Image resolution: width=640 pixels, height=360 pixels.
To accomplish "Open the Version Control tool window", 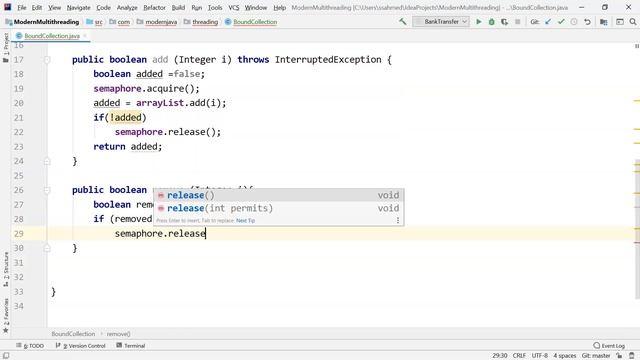I will coord(80,346).
